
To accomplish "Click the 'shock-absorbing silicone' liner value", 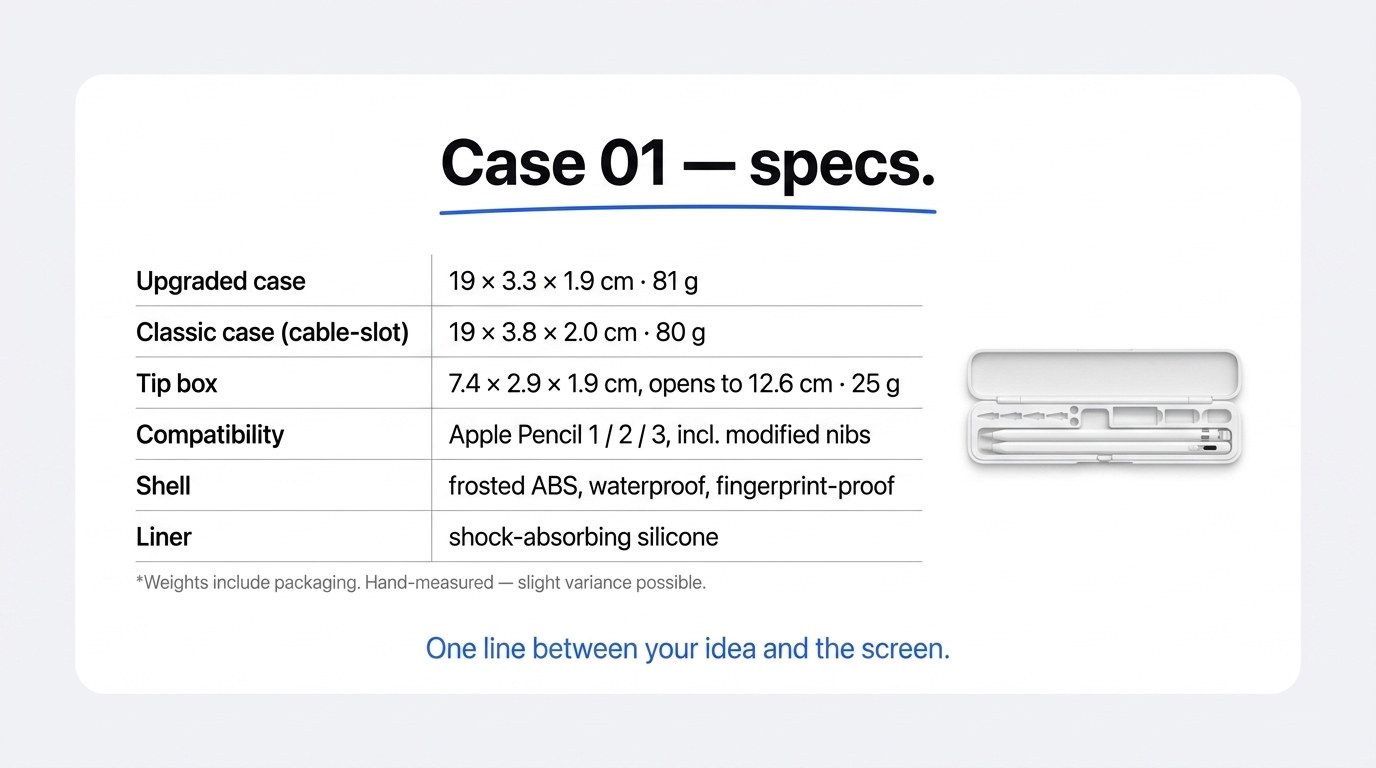I will (x=583, y=537).
